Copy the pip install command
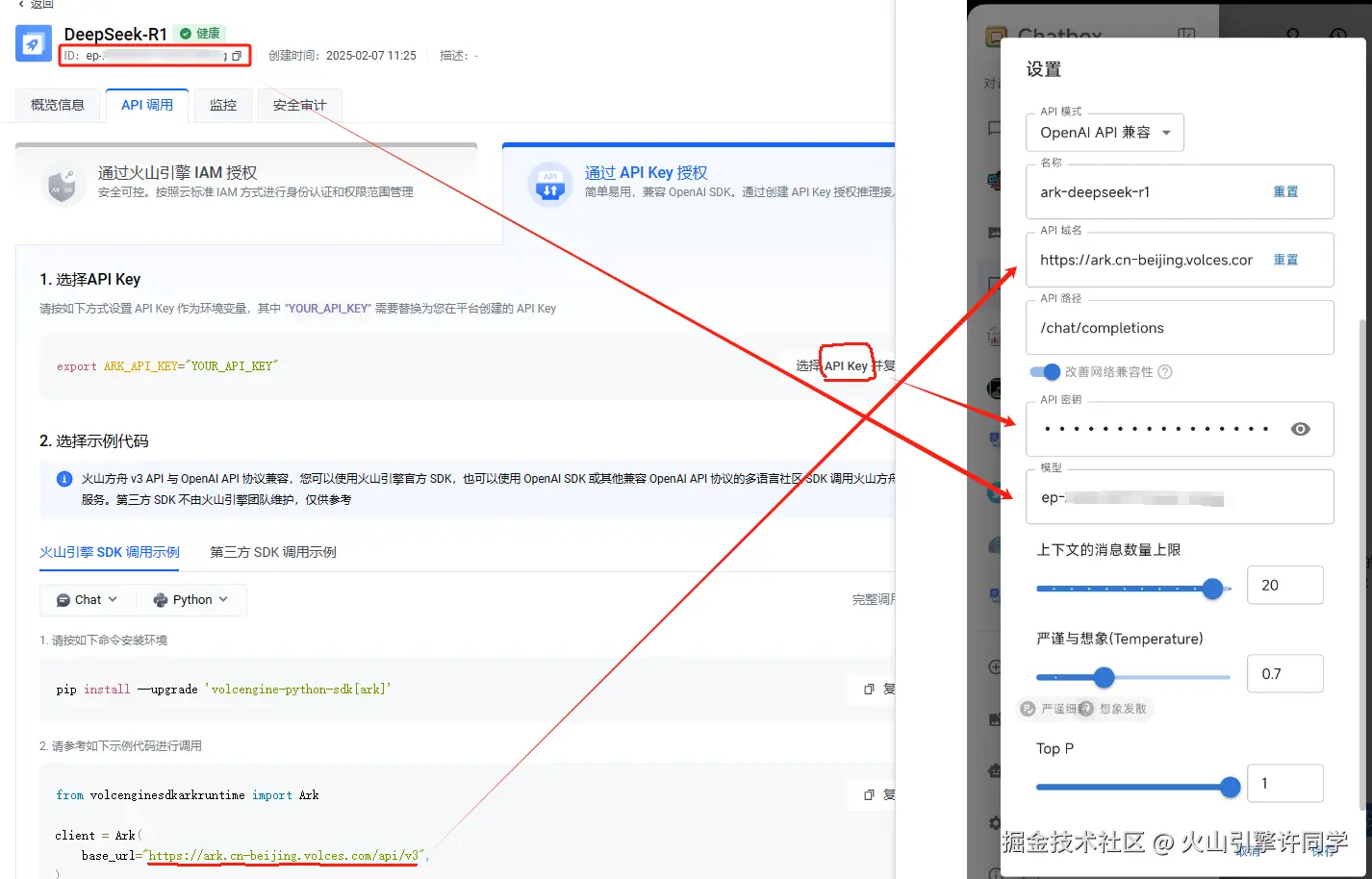The image size is (1372, 879). click(869, 689)
